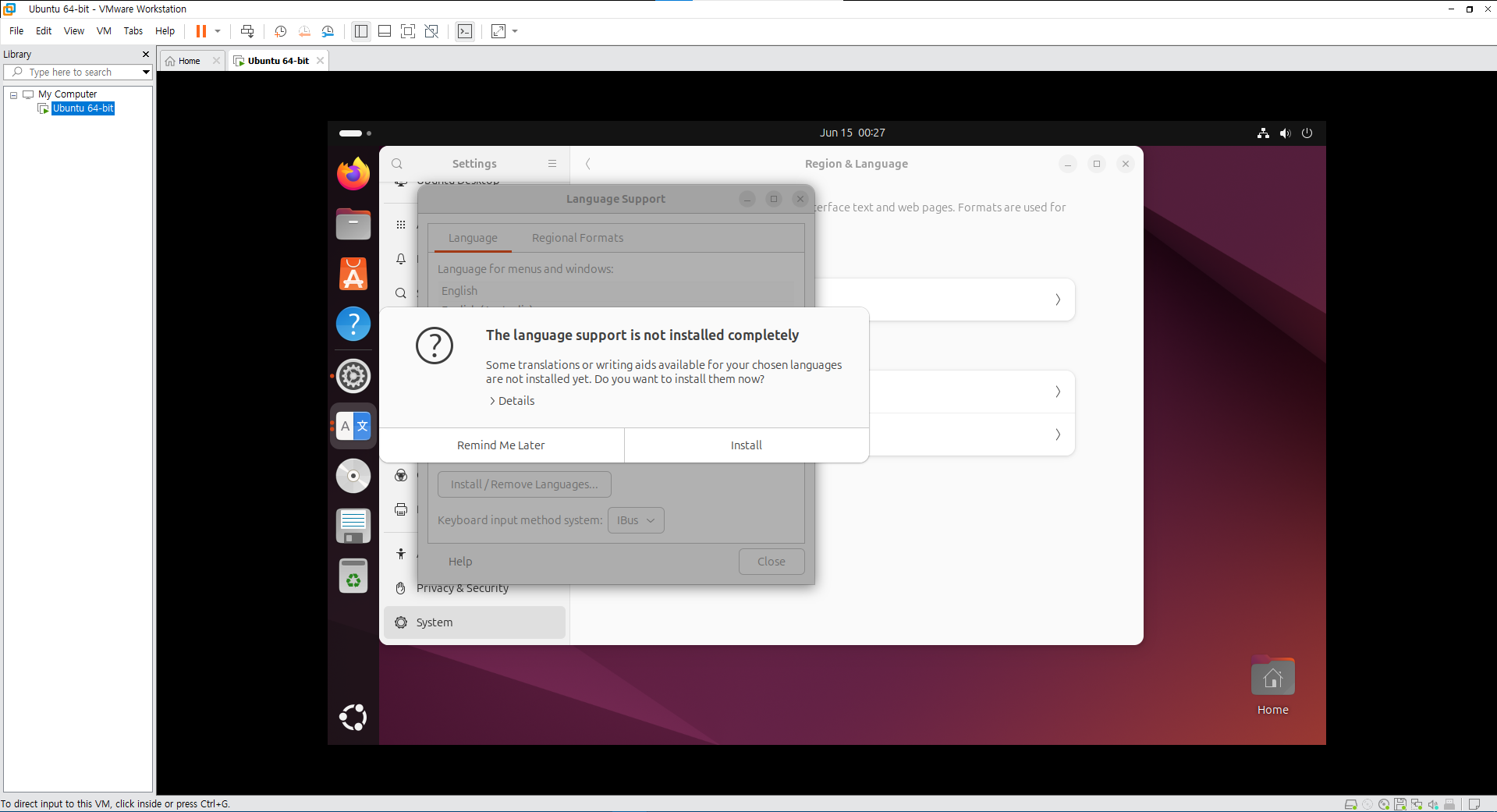Click the volume icon in Ubuntu top bar
The width and height of the screenshot is (1497, 812).
[1285, 133]
